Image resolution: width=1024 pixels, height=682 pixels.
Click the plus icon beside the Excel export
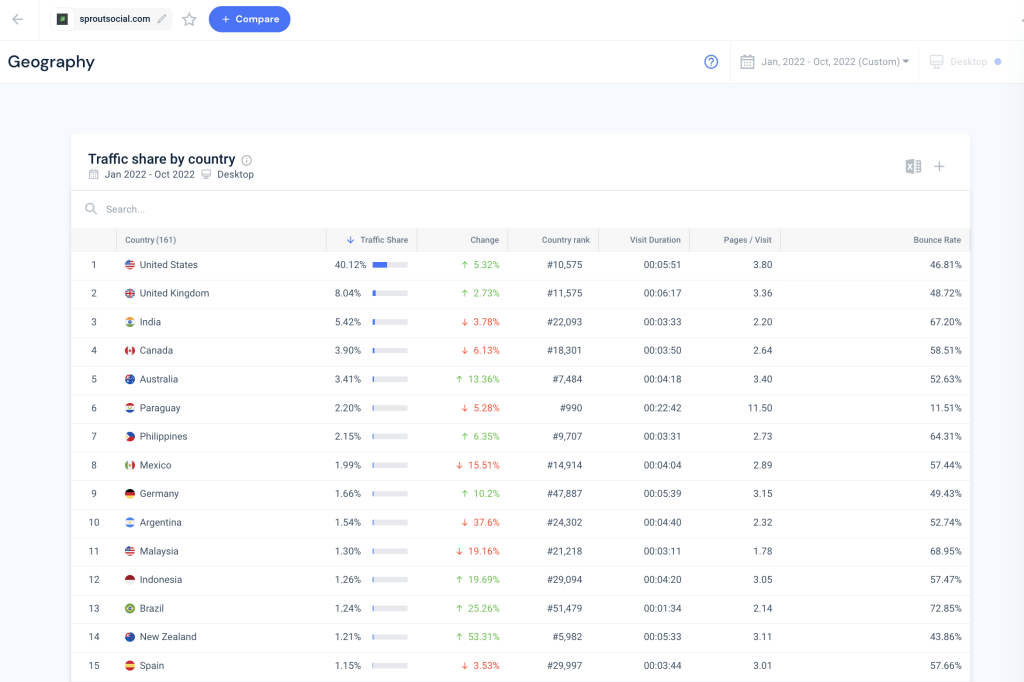(x=940, y=166)
